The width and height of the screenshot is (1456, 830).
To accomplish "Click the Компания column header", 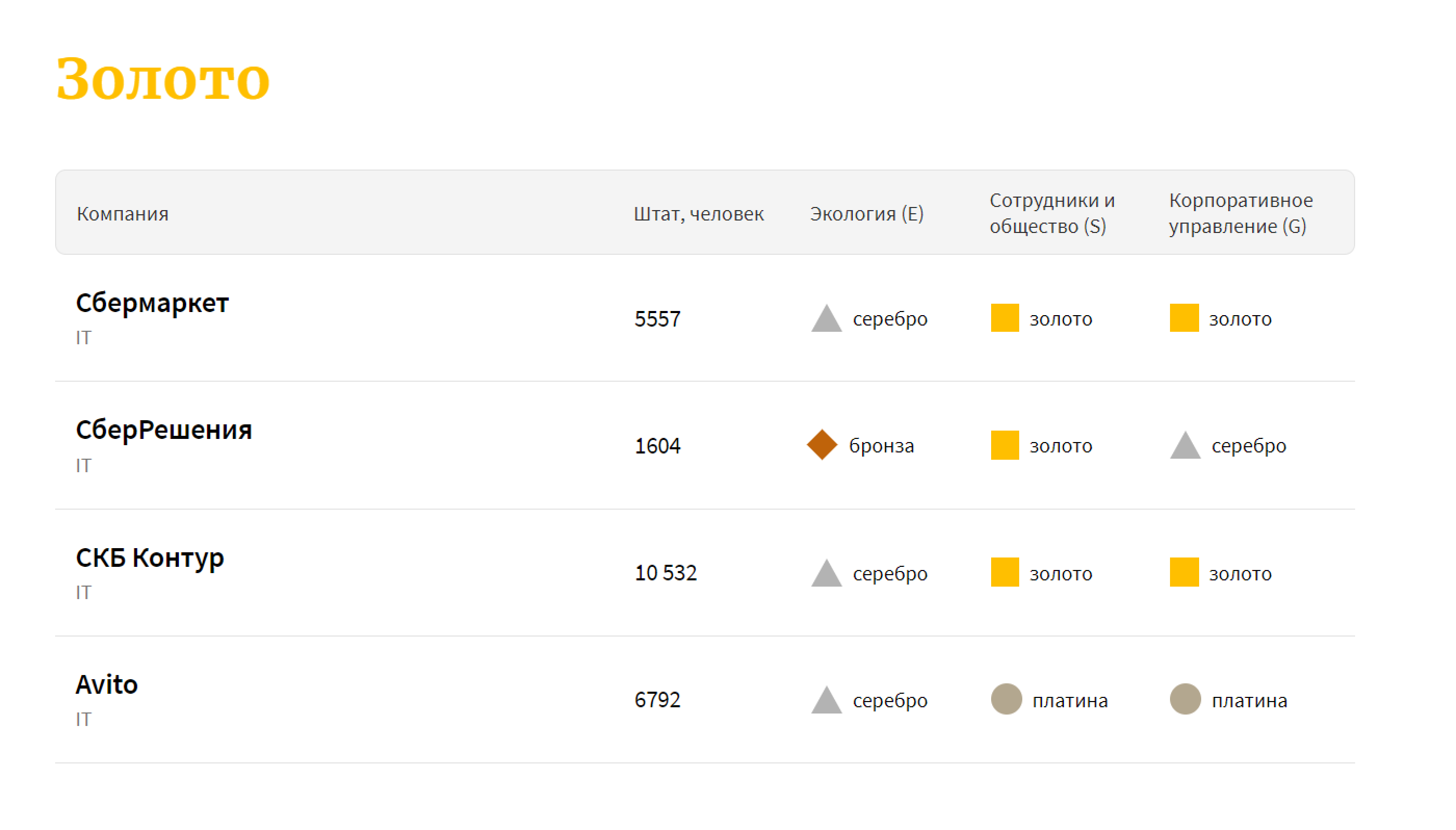I will click(123, 214).
